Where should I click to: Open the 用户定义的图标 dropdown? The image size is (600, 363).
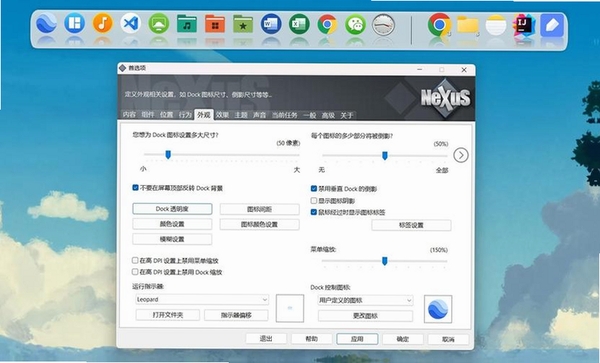tap(365, 300)
